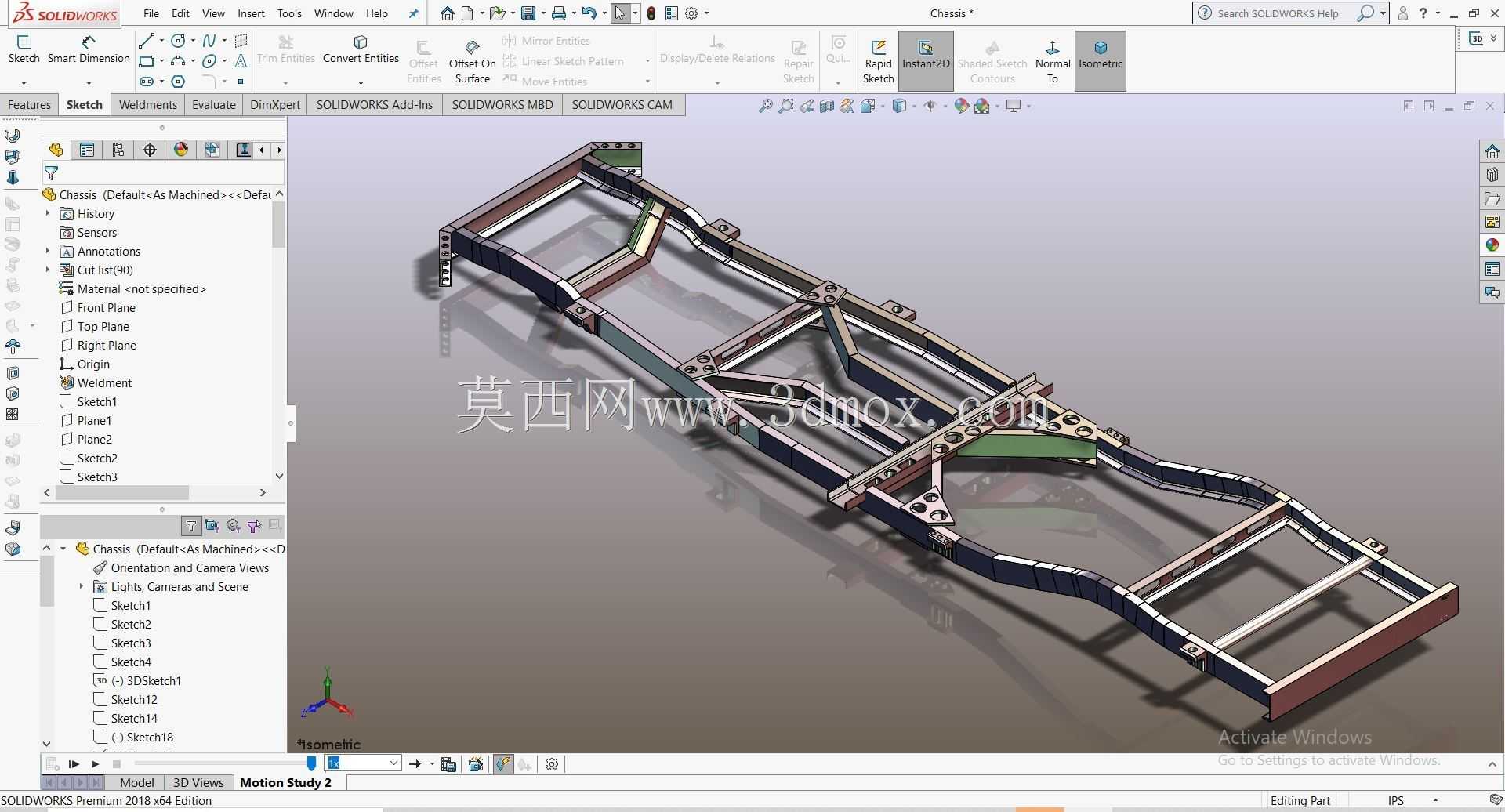Open the File menu
The height and width of the screenshot is (812, 1505).
(151, 13)
